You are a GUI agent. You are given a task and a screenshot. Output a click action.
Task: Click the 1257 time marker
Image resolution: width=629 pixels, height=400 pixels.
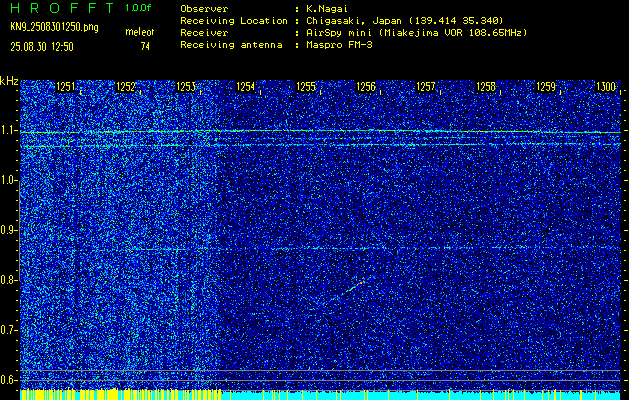tap(426, 87)
